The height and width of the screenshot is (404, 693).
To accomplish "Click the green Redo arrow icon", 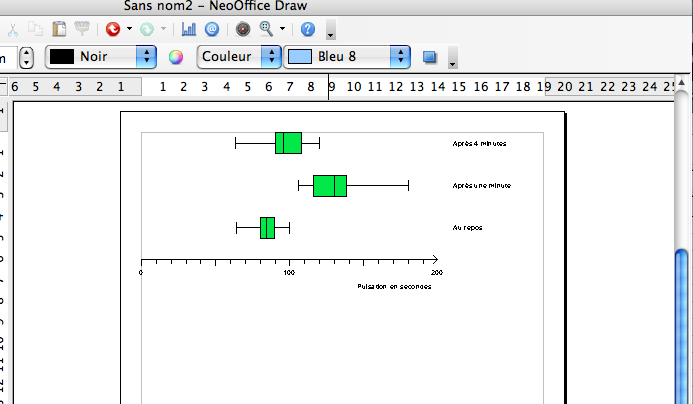I will point(147,29).
